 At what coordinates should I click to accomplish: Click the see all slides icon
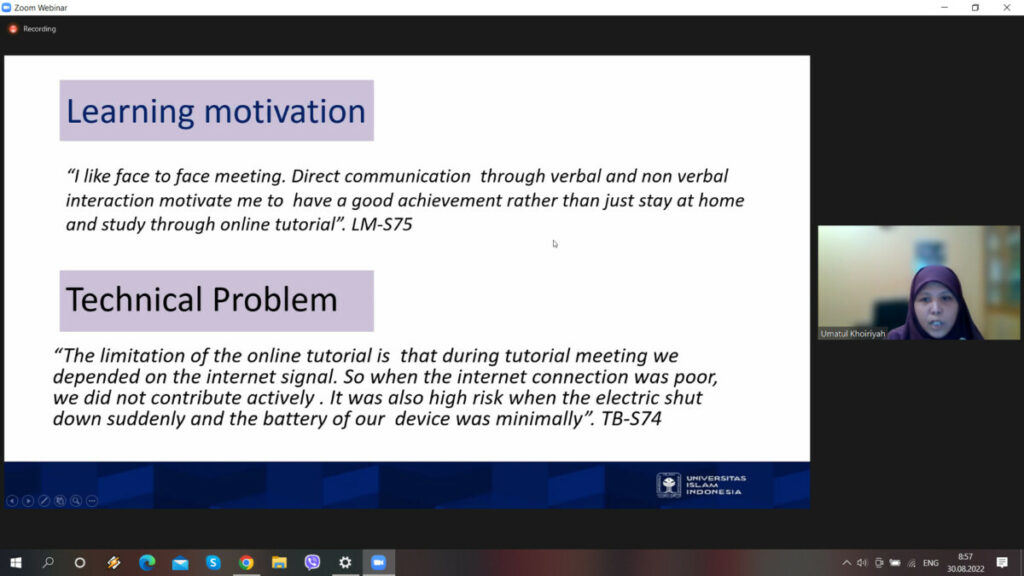point(60,501)
